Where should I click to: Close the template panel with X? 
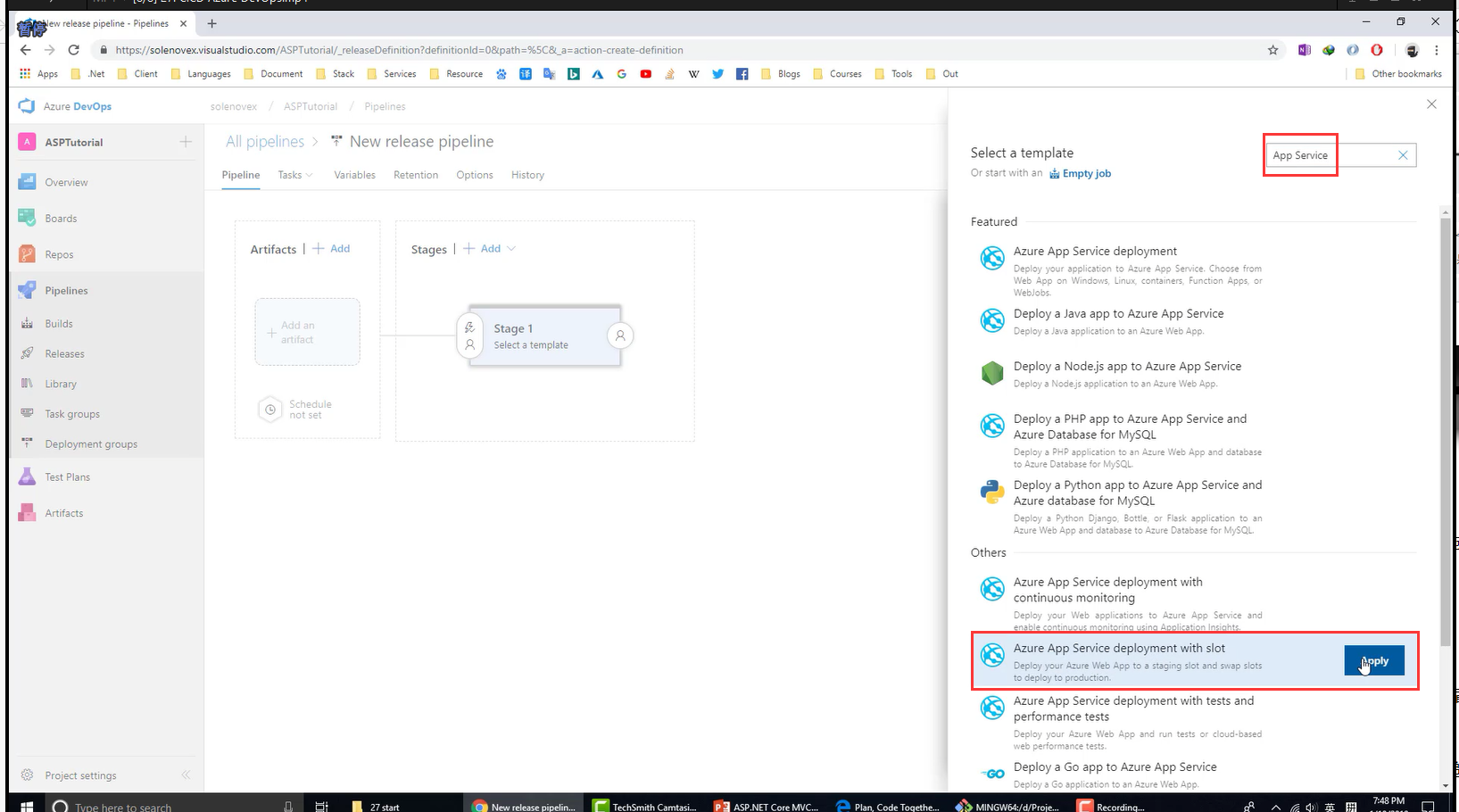pos(1431,104)
